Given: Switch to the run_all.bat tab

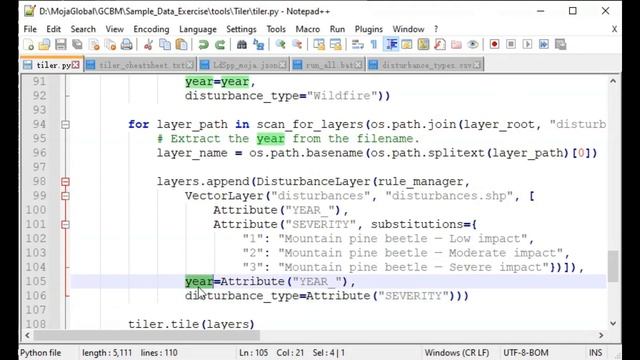Looking at the screenshot, I should tap(328, 65).
